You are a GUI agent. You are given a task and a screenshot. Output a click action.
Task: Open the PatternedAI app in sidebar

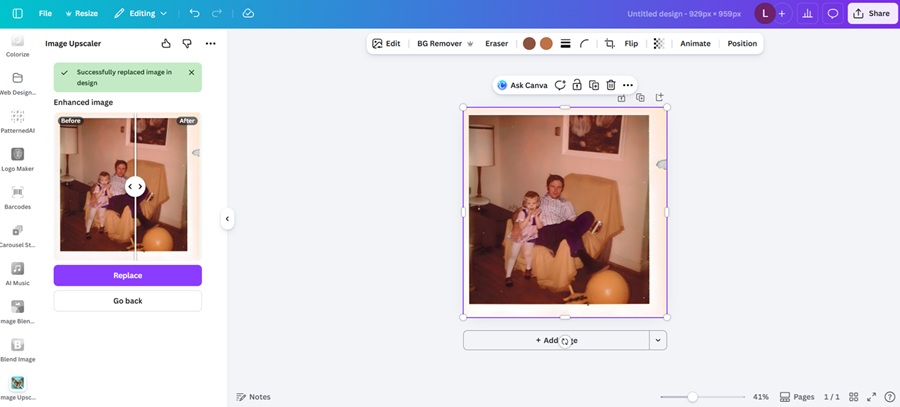pos(18,122)
